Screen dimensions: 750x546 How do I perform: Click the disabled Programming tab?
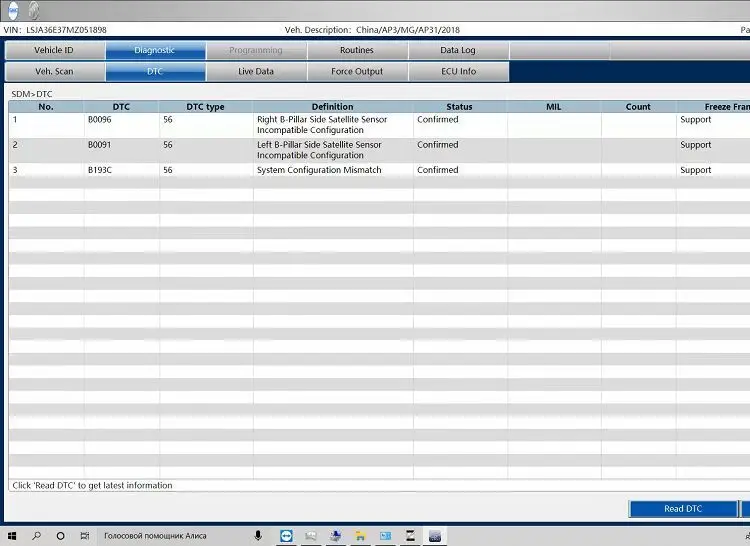pyautogui.click(x=256, y=50)
